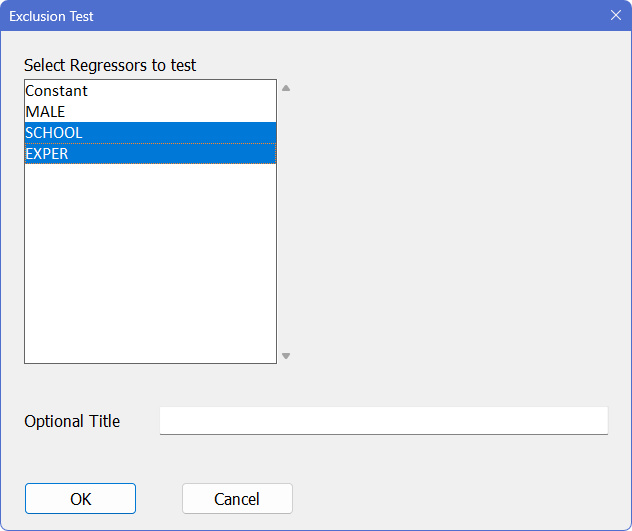Click the 'Optional Title' label text
This screenshot has width=632, height=531.
pyautogui.click(x=72, y=422)
